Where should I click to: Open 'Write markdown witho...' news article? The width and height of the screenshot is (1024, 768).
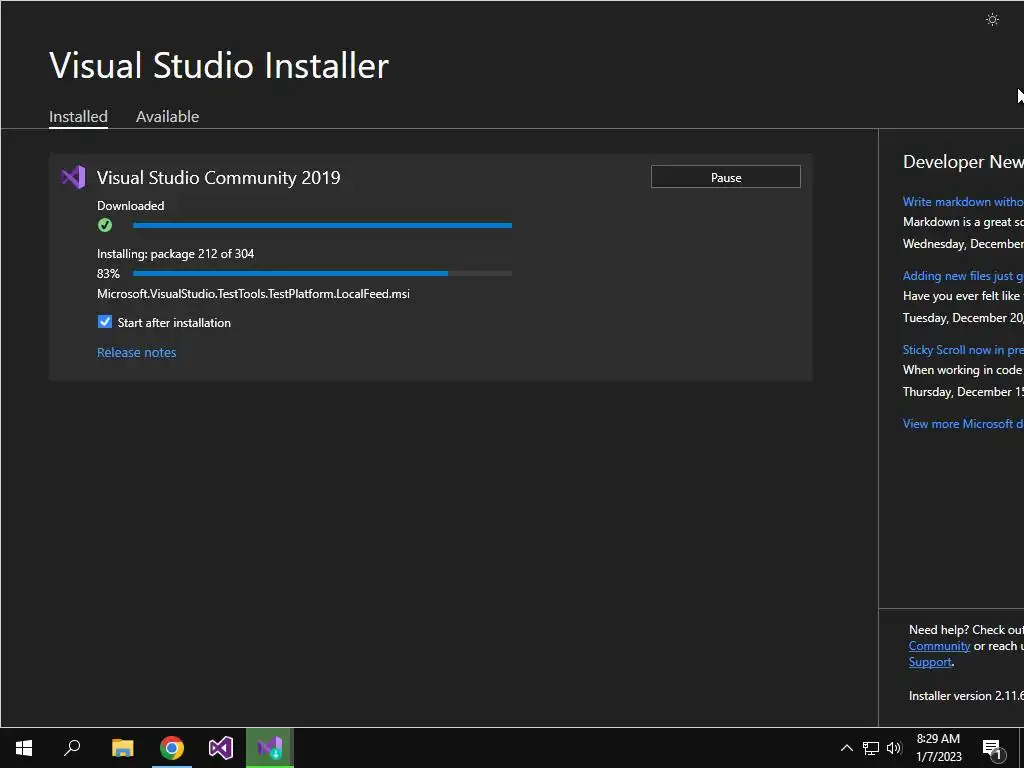(x=963, y=202)
